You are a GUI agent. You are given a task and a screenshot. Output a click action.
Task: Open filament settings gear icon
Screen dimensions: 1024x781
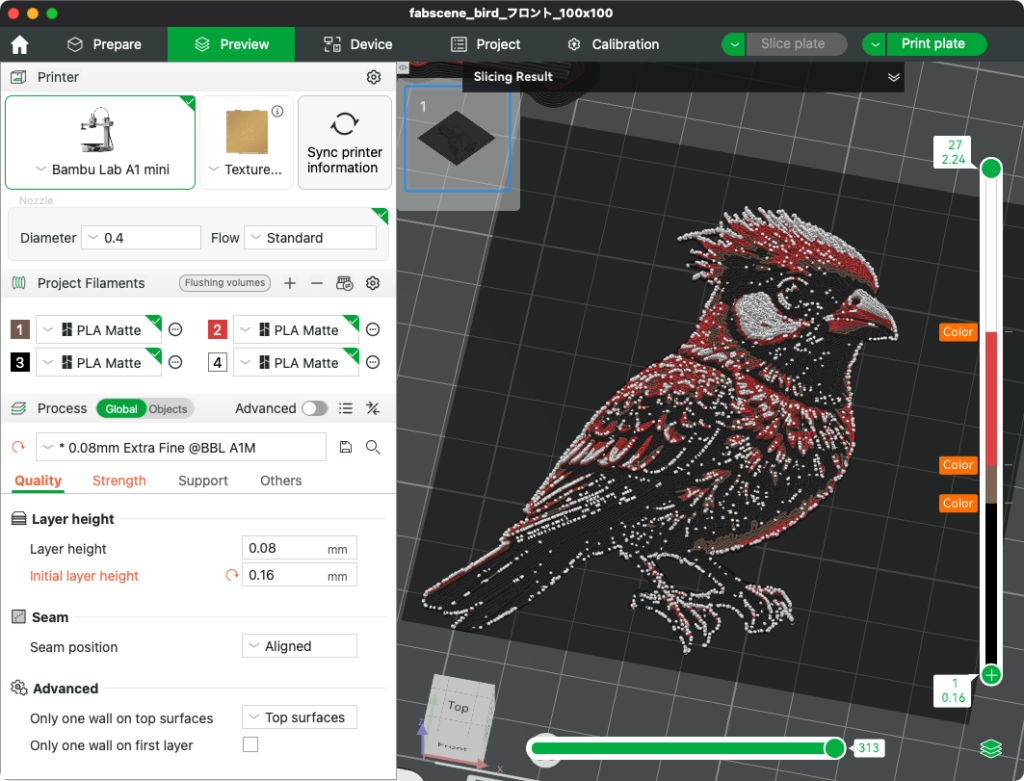coord(373,283)
